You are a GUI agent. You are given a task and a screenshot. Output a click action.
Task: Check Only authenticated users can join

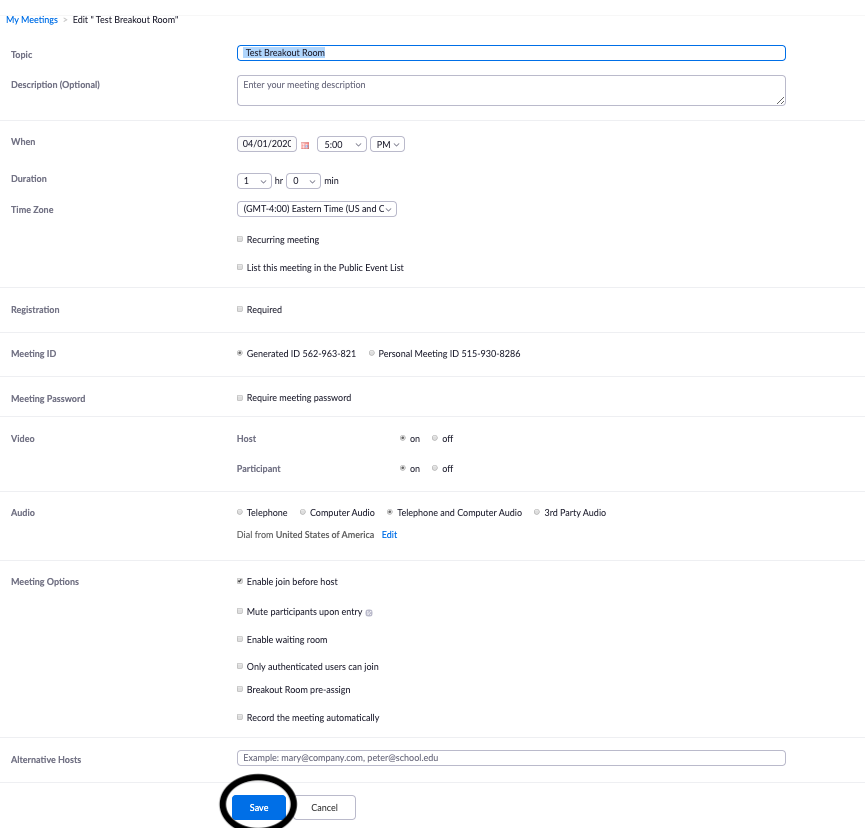[x=240, y=666]
